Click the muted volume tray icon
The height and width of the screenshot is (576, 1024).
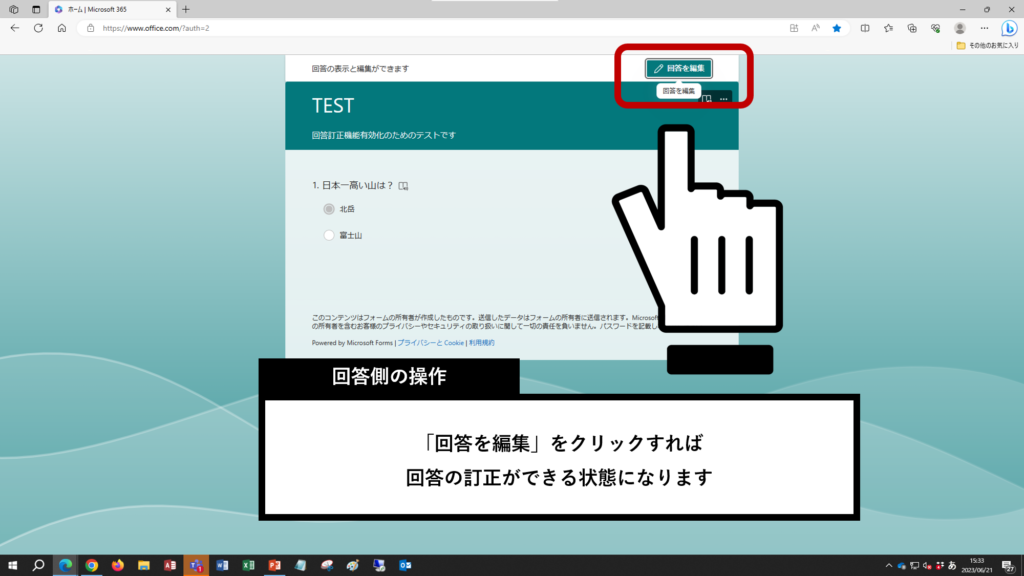click(927, 566)
